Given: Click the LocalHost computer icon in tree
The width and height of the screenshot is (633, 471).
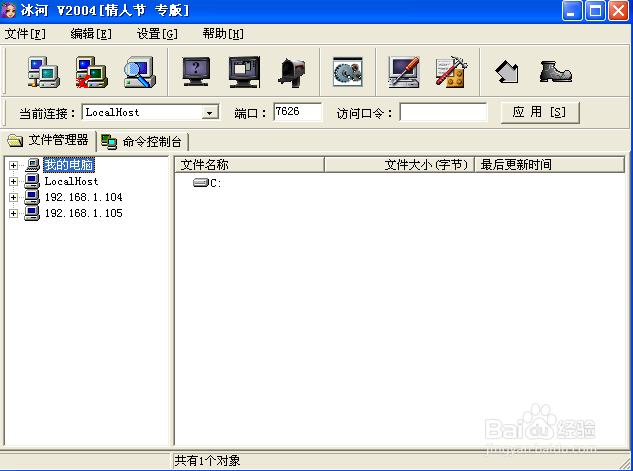Looking at the screenshot, I should point(32,181).
